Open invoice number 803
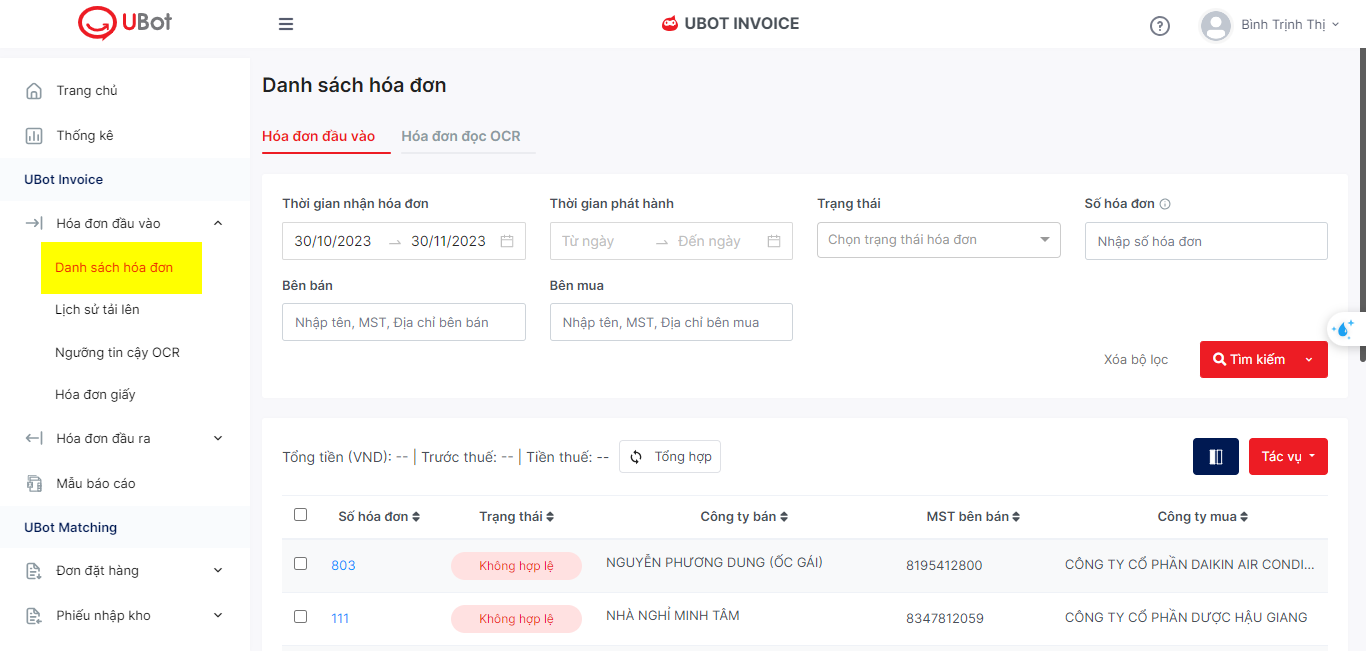Screen dimensions: 1366x651 (x=343, y=566)
